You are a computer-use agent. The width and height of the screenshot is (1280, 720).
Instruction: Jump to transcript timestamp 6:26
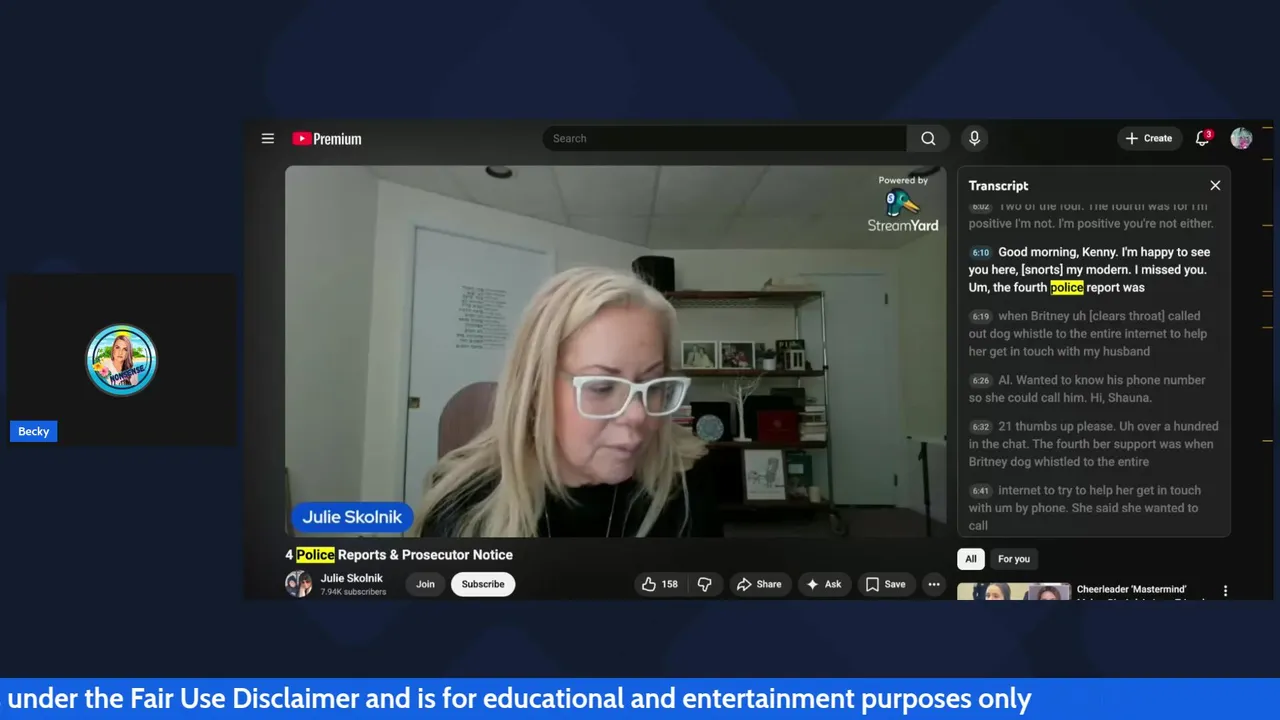pos(981,381)
